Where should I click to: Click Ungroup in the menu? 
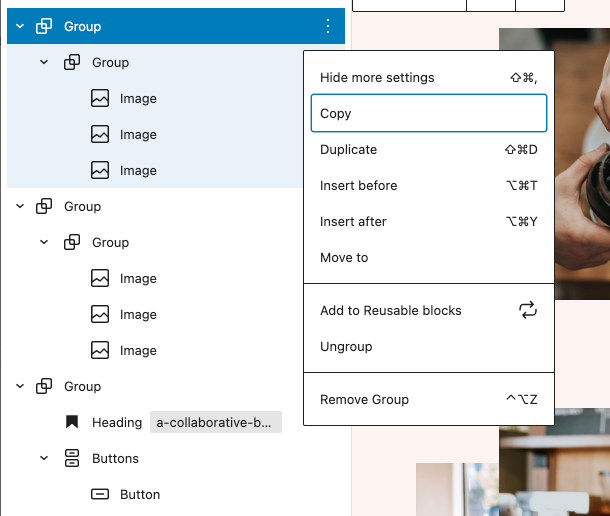pyautogui.click(x=429, y=346)
